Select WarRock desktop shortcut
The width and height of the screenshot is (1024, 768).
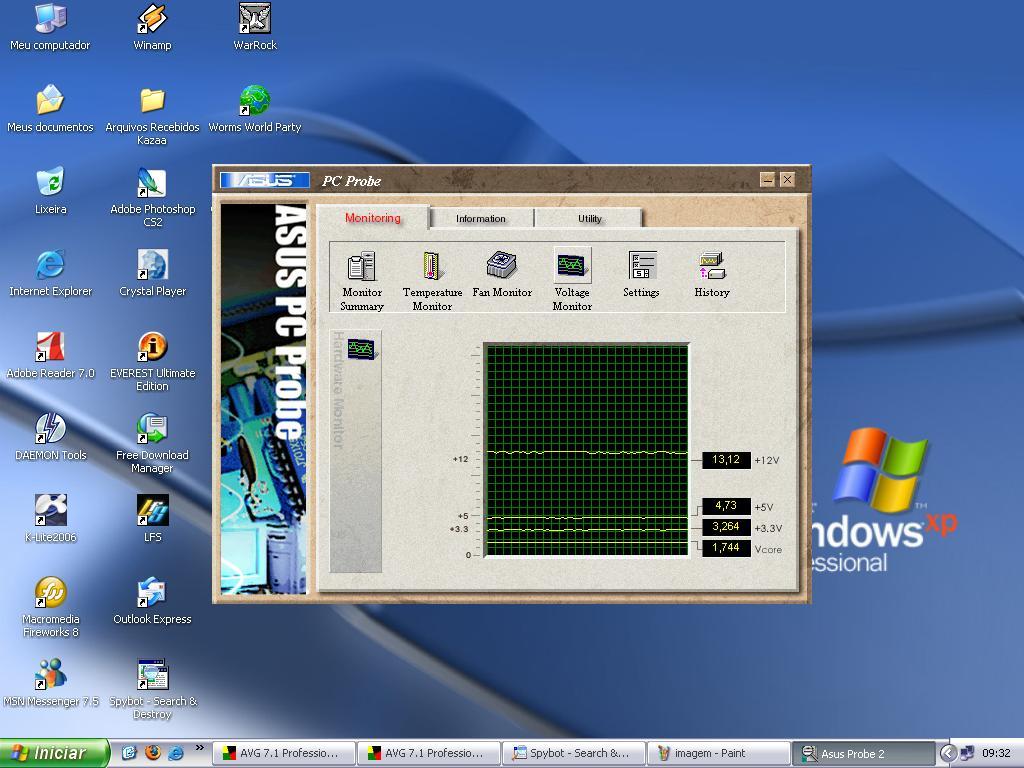(x=255, y=27)
